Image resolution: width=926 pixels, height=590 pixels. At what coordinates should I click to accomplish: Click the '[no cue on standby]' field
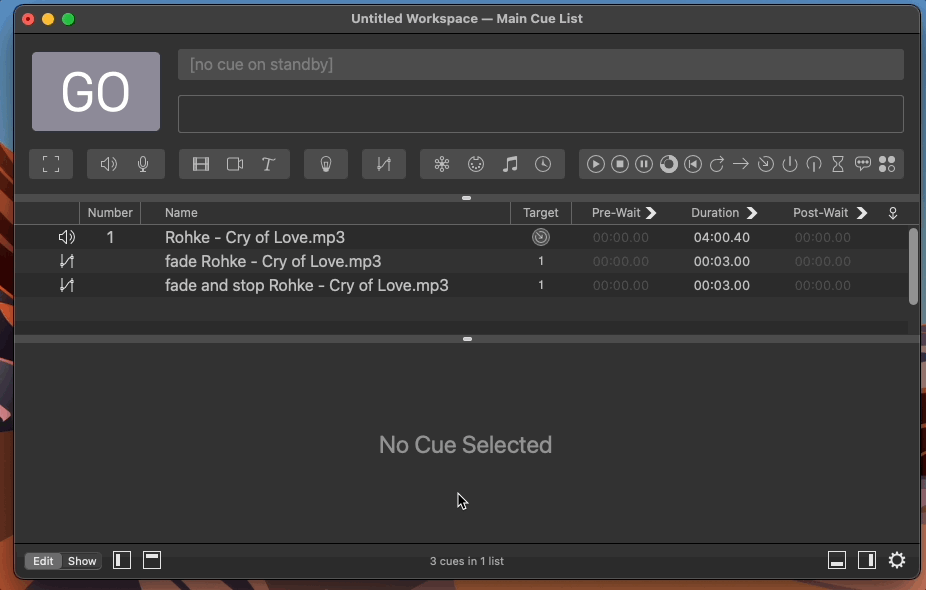tap(540, 64)
